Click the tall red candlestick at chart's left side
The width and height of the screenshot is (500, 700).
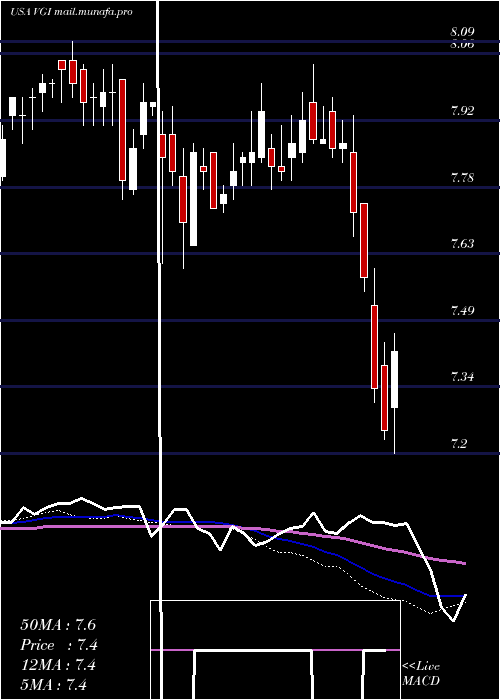[122, 130]
